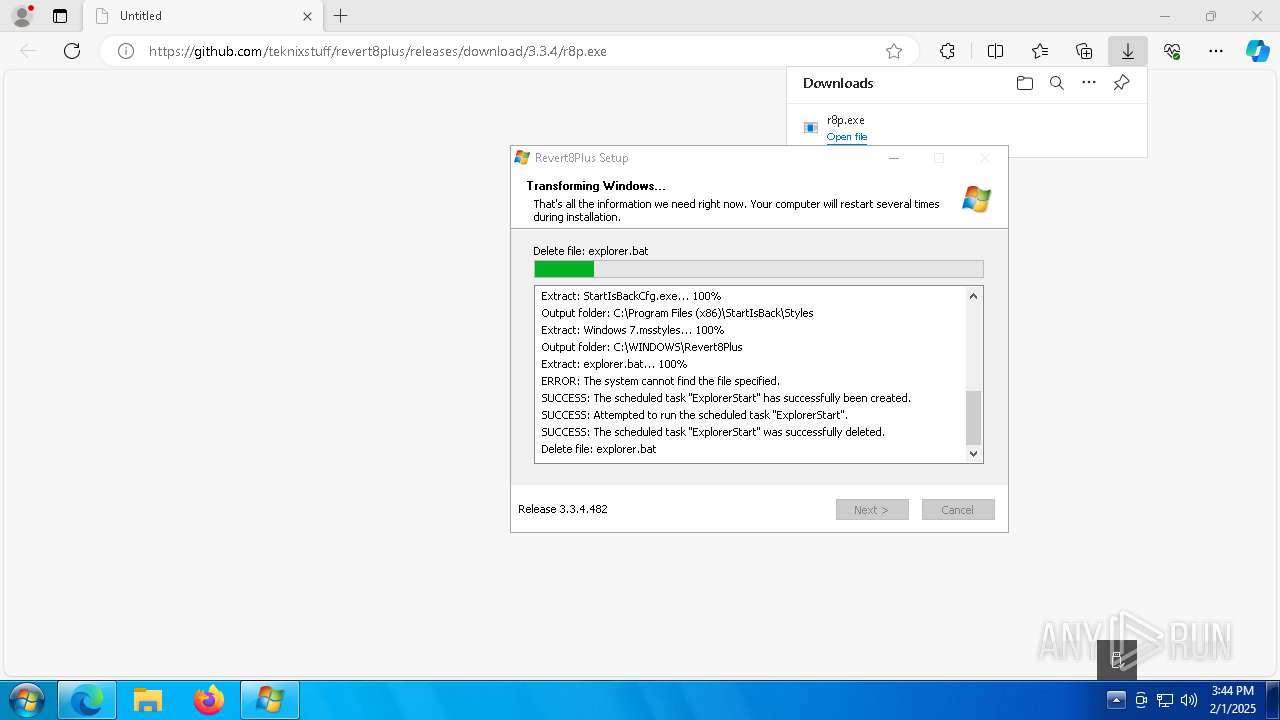Open the volume speaker tray icon

click(1189, 700)
